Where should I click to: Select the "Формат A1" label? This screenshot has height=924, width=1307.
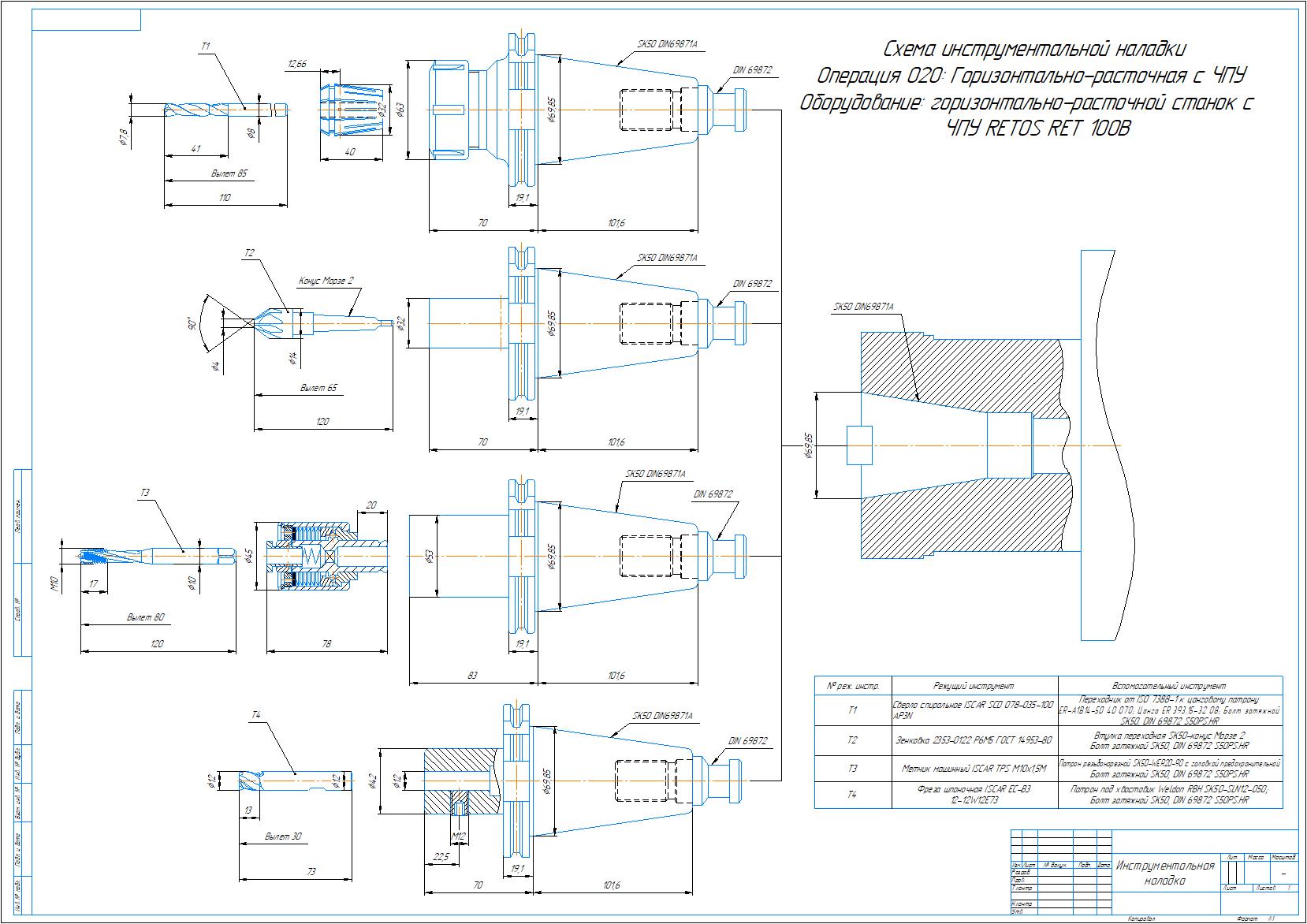[1254, 920]
